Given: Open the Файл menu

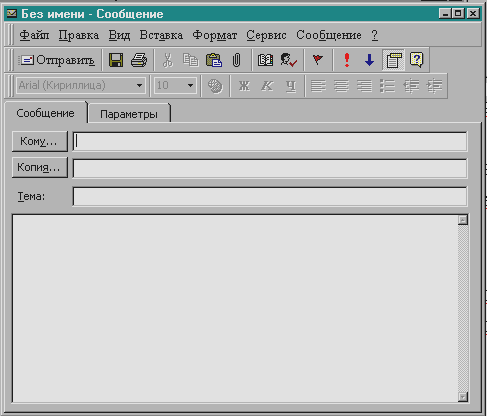Looking at the screenshot, I should click(34, 35).
